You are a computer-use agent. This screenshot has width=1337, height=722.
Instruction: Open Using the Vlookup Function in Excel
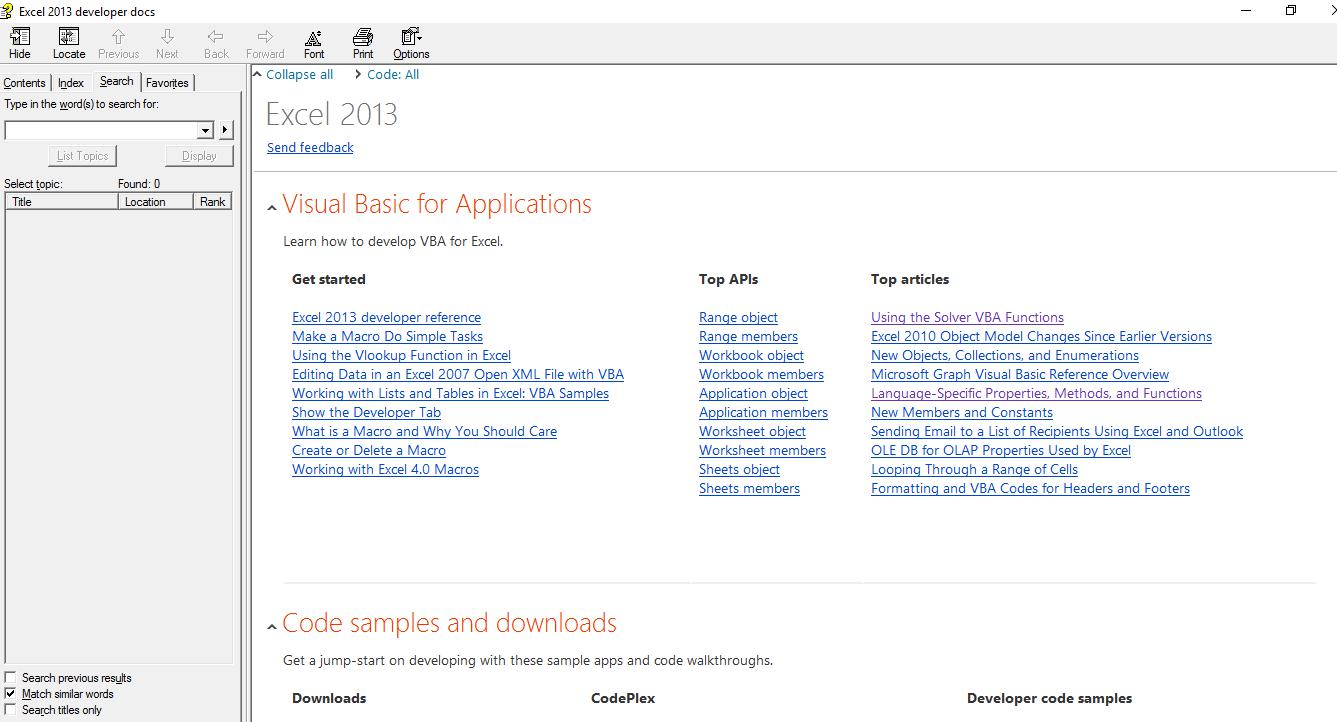coord(401,356)
